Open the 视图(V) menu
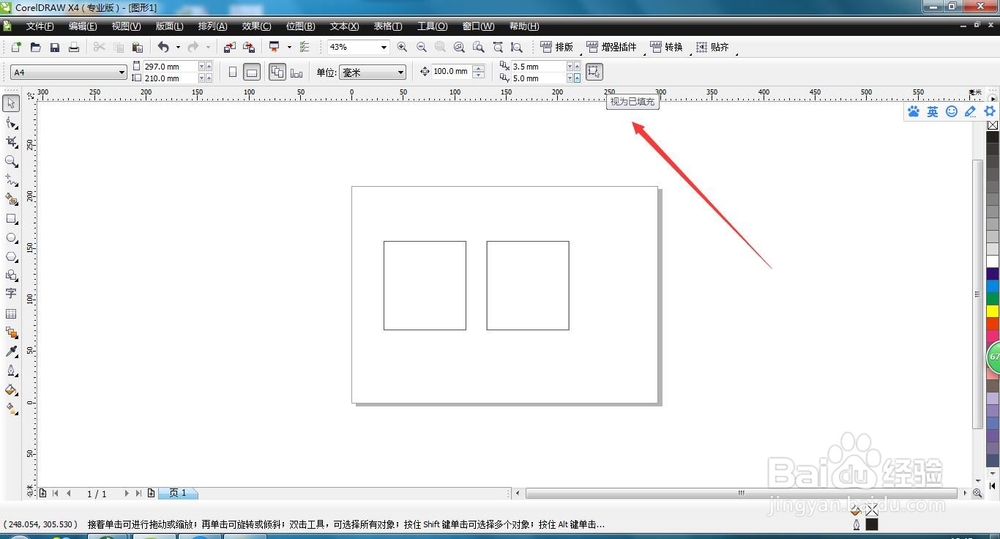1000x539 pixels. click(x=126, y=26)
